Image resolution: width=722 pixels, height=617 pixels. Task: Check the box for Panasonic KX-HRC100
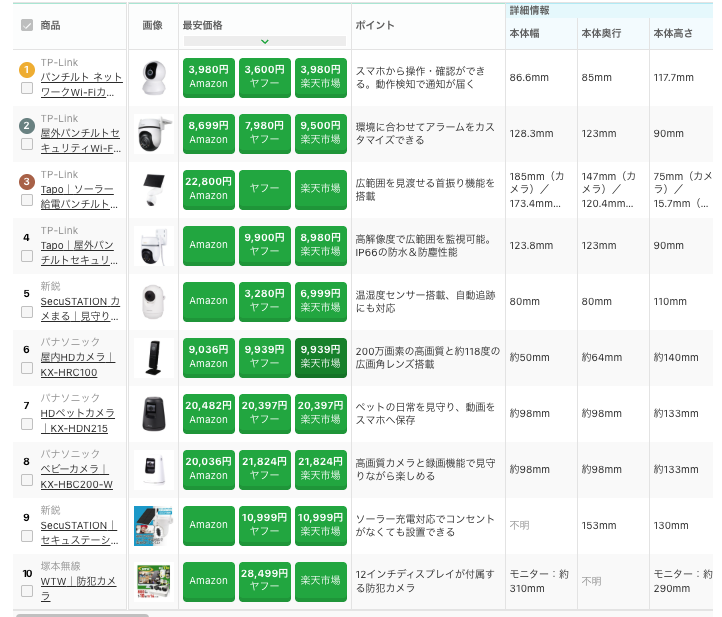[x=27, y=368]
